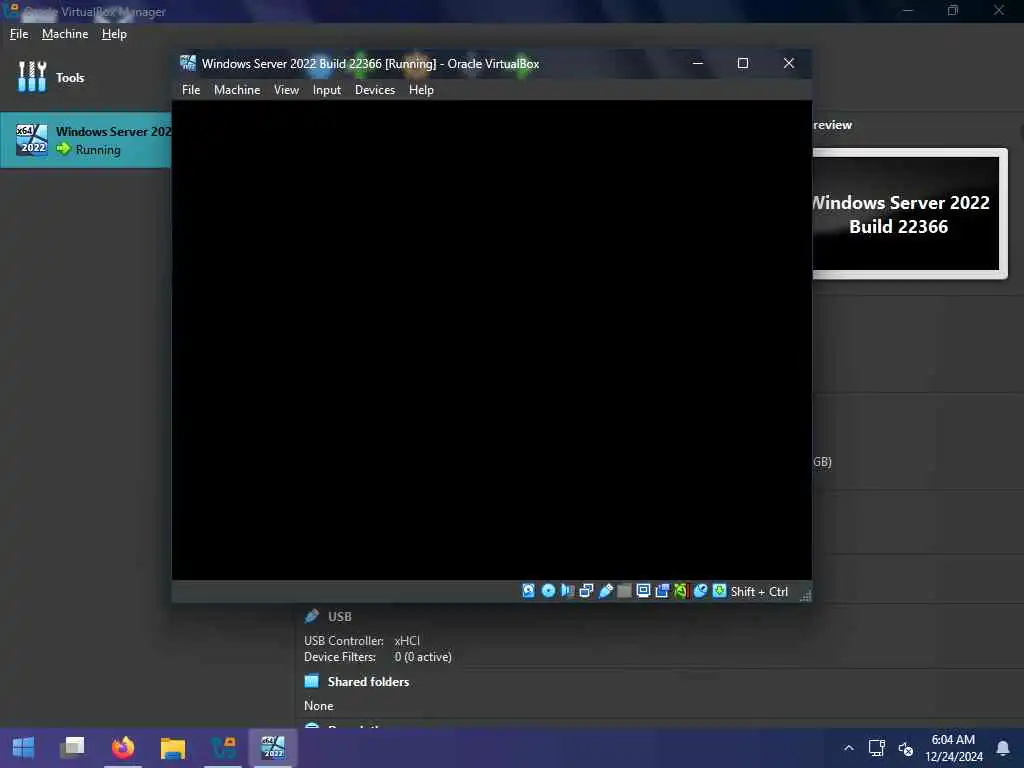Open the network tray icon
1024x768 pixels.
point(876,748)
